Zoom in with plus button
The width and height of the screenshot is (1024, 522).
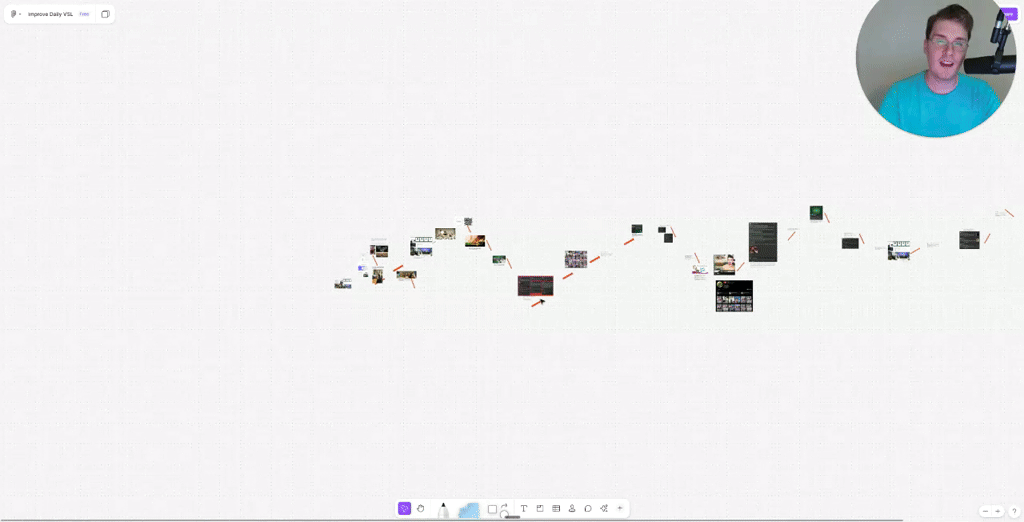tap(997, 511)
